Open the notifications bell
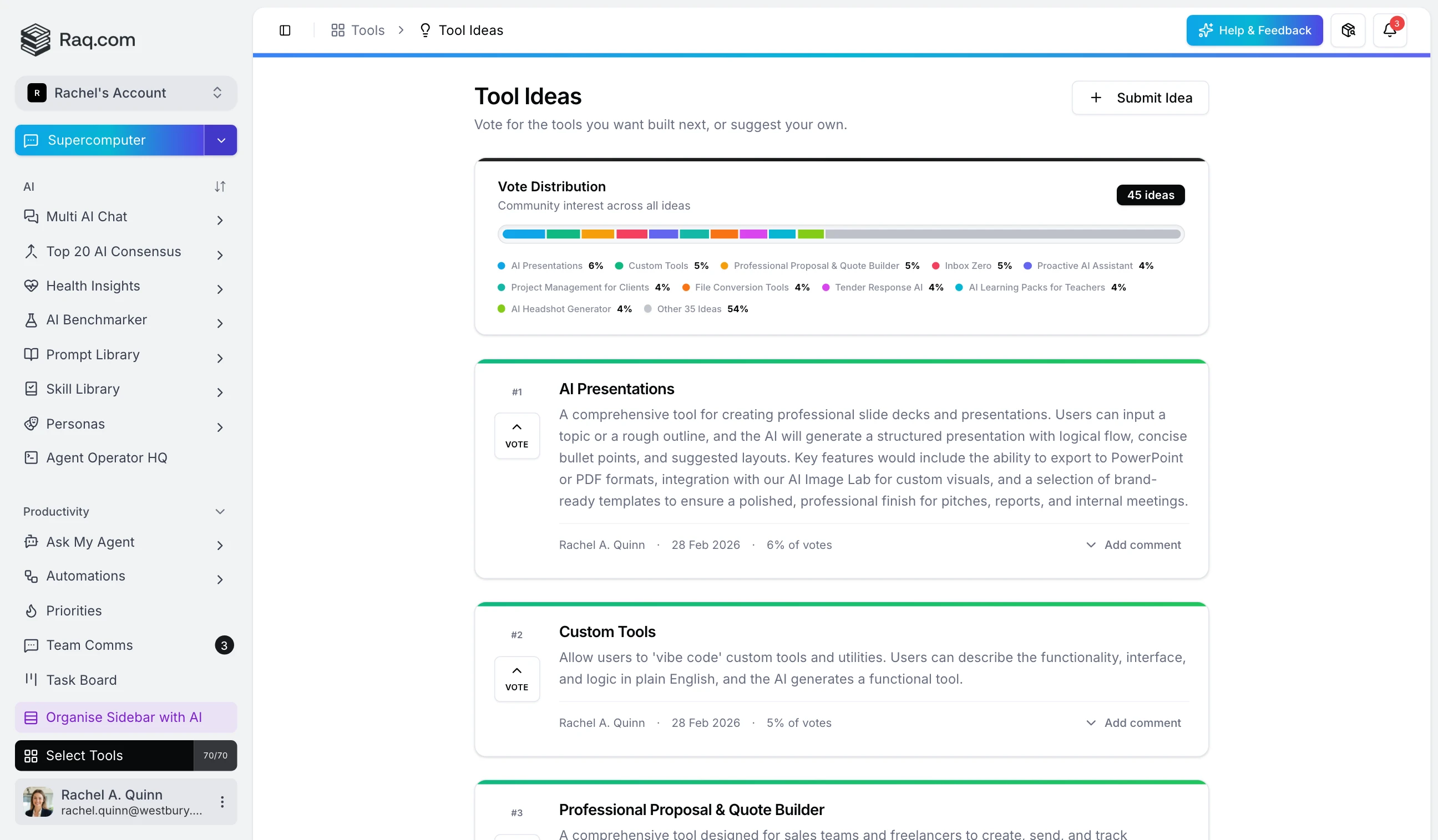This screenshot has height=840, width=1438. coord(1390,30)
